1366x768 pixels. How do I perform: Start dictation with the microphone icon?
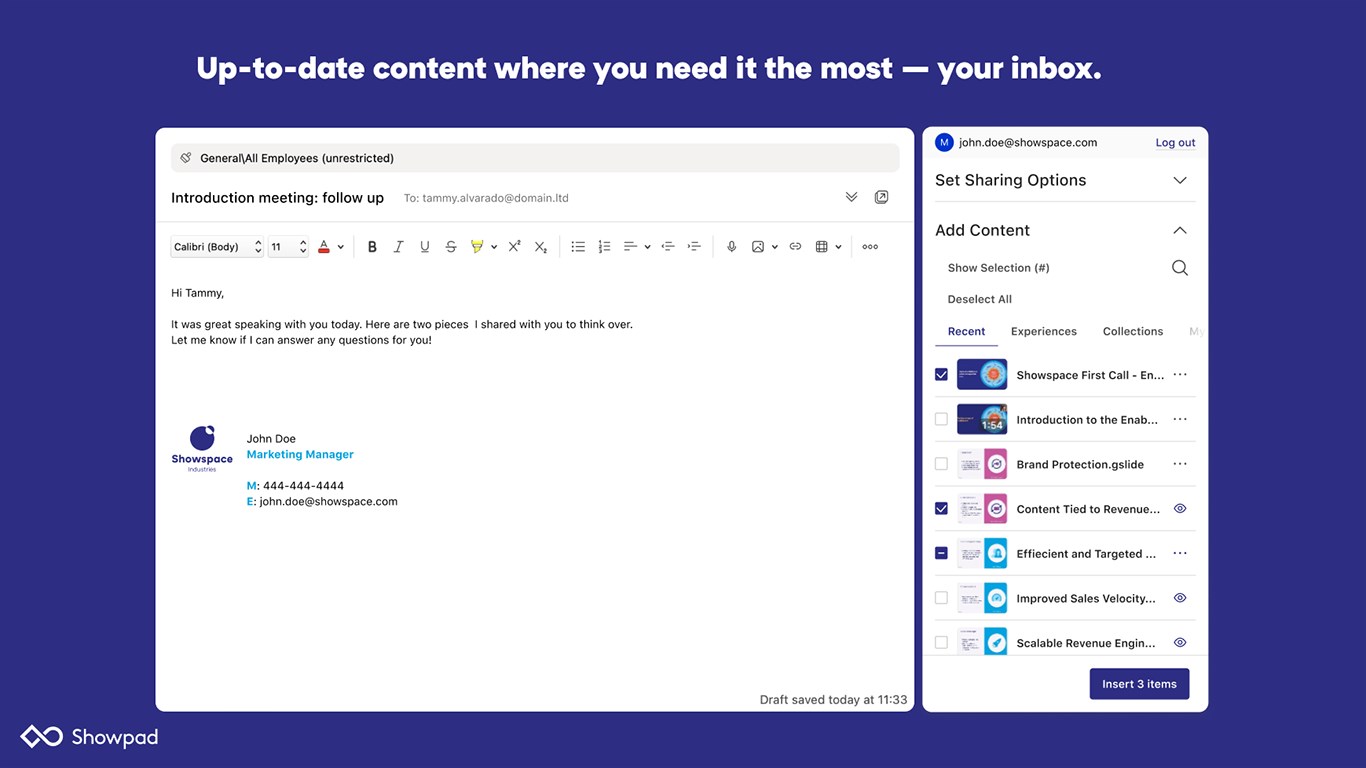pos(731,247)
